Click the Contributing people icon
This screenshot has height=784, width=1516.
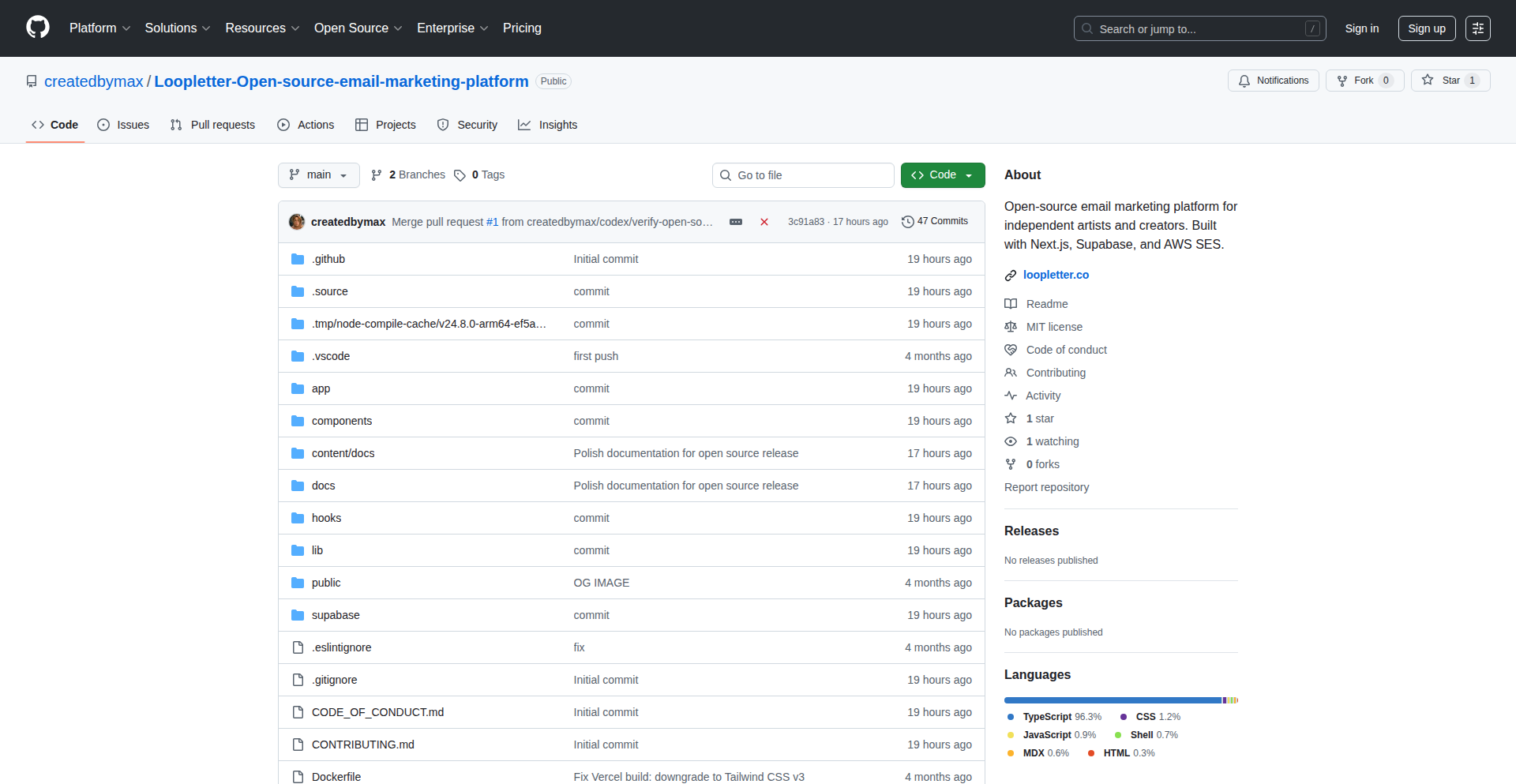1011,373
